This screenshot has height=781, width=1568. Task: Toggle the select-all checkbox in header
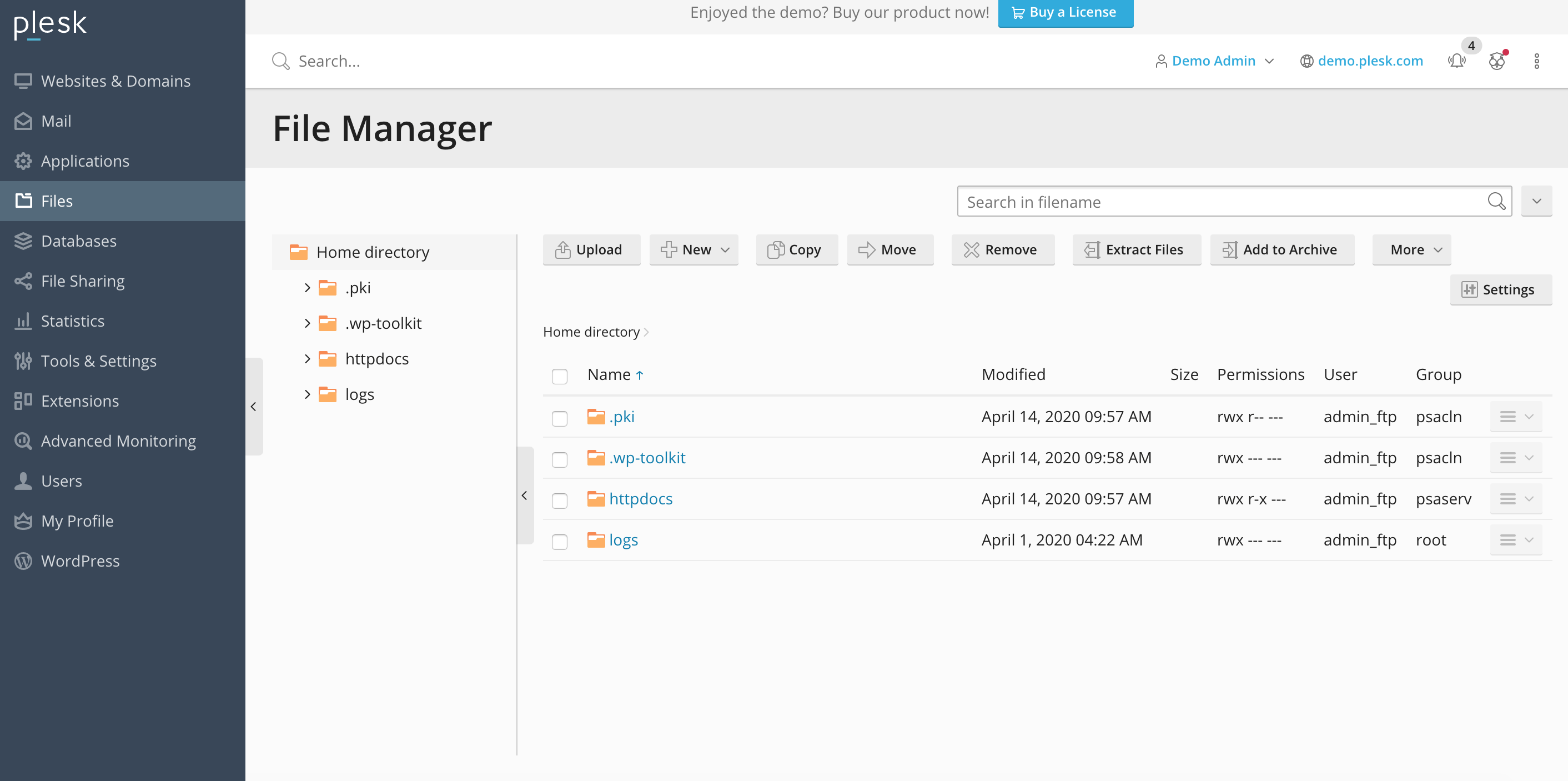[559, 376]
